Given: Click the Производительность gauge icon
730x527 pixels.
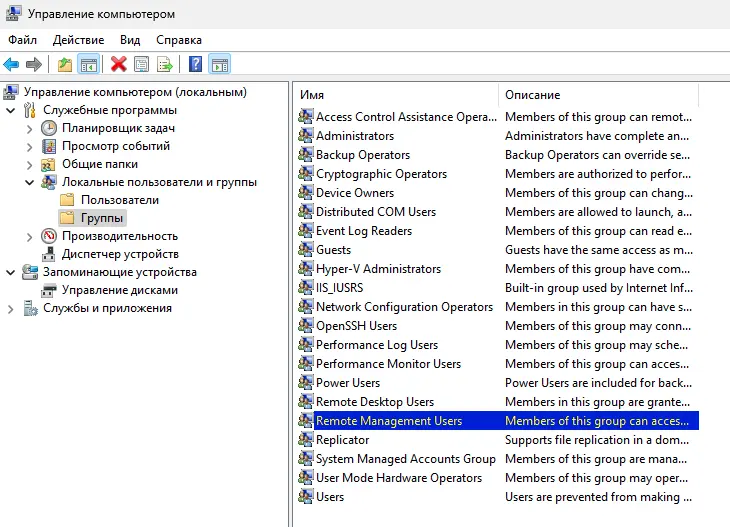Looking at the screenshot, I should point(49,236).
